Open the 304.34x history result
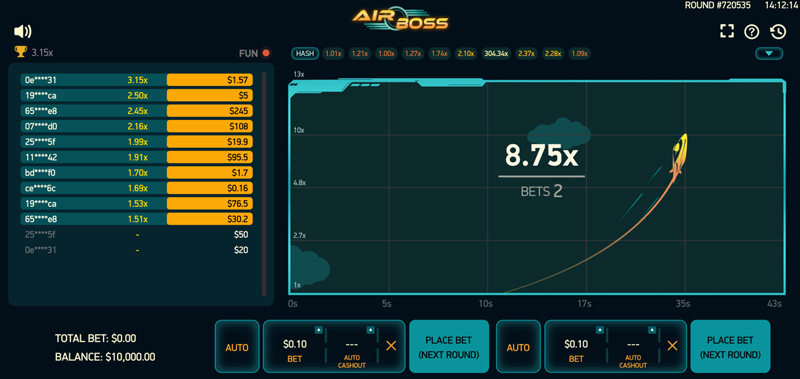Image resolution: width=800 pixels, height=379 pixels. pyautogui.click(x=496, y=54)
